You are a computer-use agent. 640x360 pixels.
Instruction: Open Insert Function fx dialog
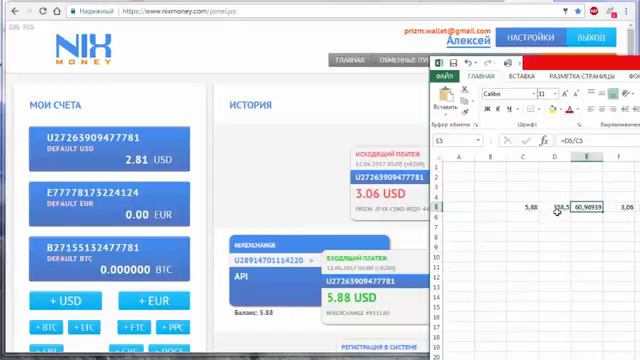coord(544,140)
